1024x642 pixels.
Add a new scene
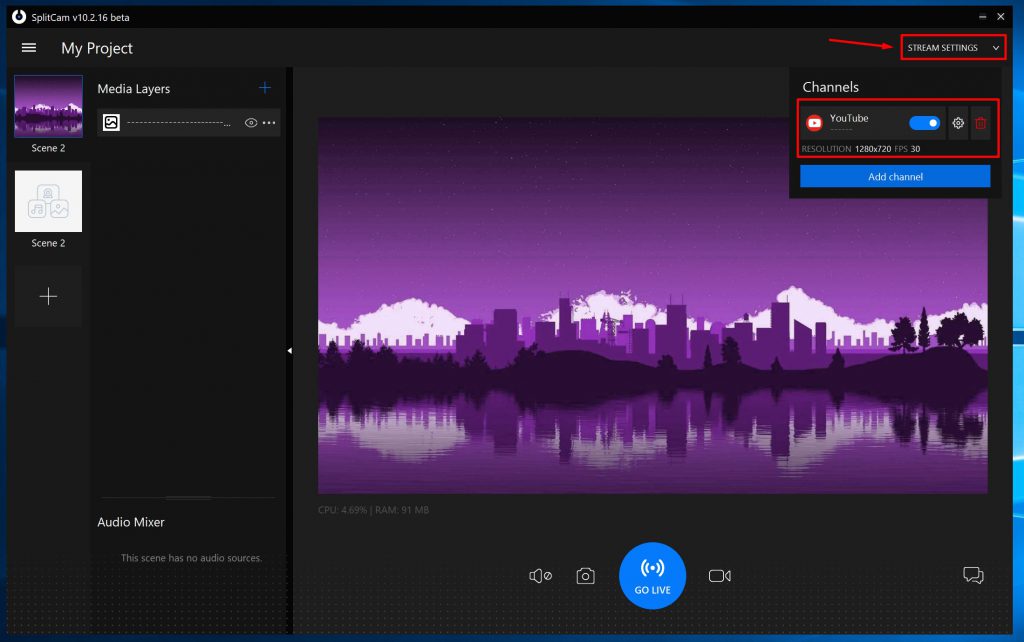pos(48,297)
